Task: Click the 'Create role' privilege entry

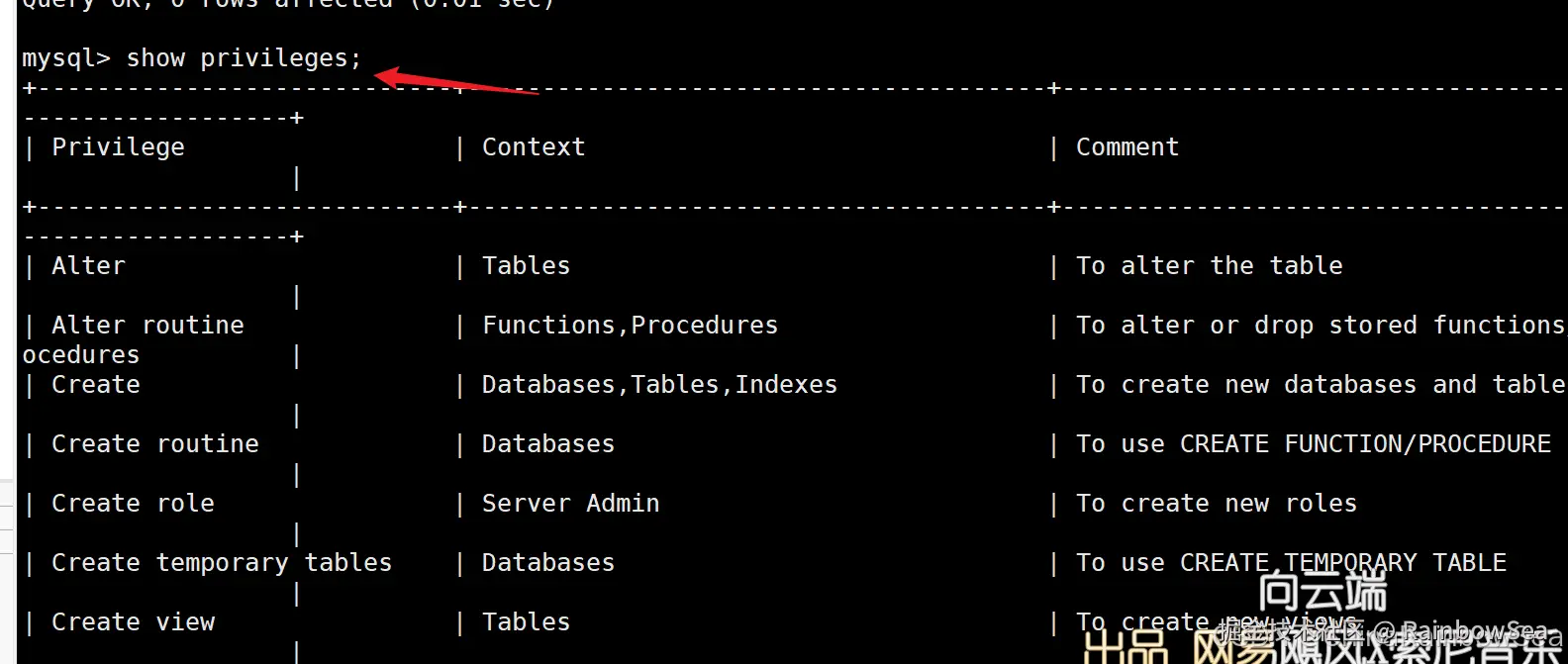Action: 133,504
